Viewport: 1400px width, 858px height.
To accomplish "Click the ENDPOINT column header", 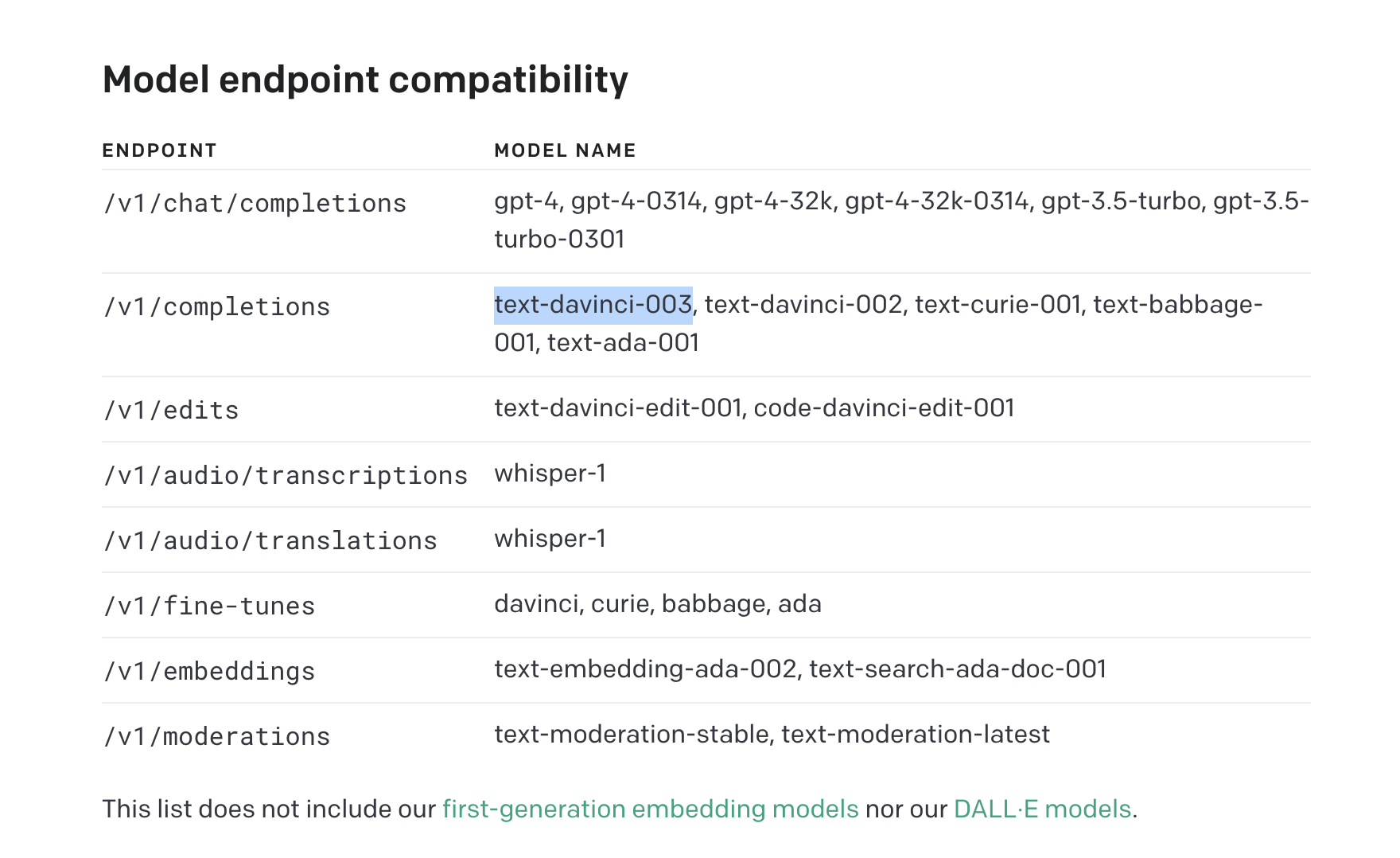I will click(159, 150).
